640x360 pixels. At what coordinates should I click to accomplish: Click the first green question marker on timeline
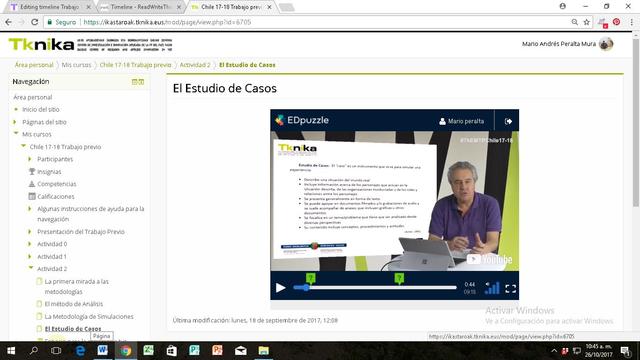311,278
